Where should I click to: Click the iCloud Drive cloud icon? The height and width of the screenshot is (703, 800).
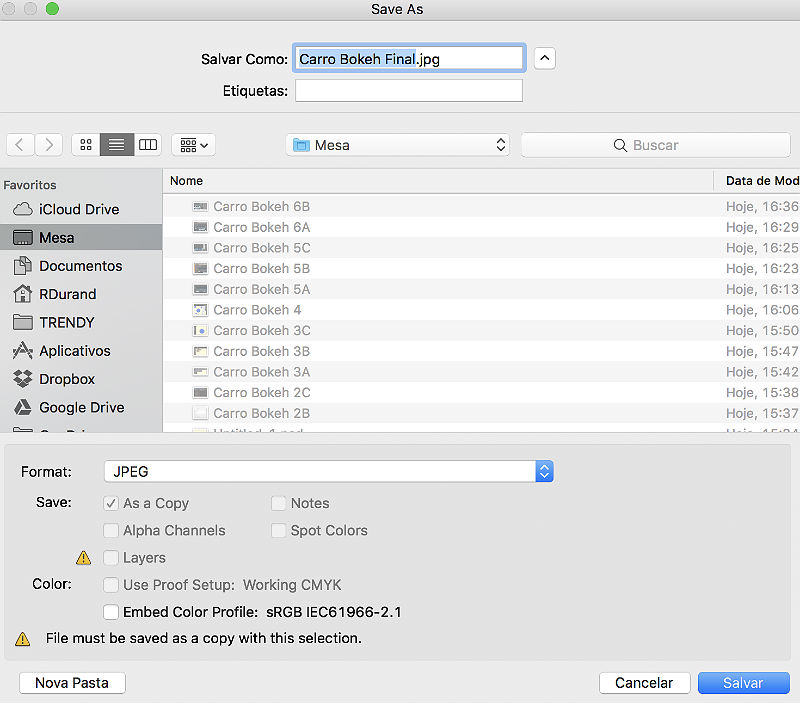pos(23,209)
